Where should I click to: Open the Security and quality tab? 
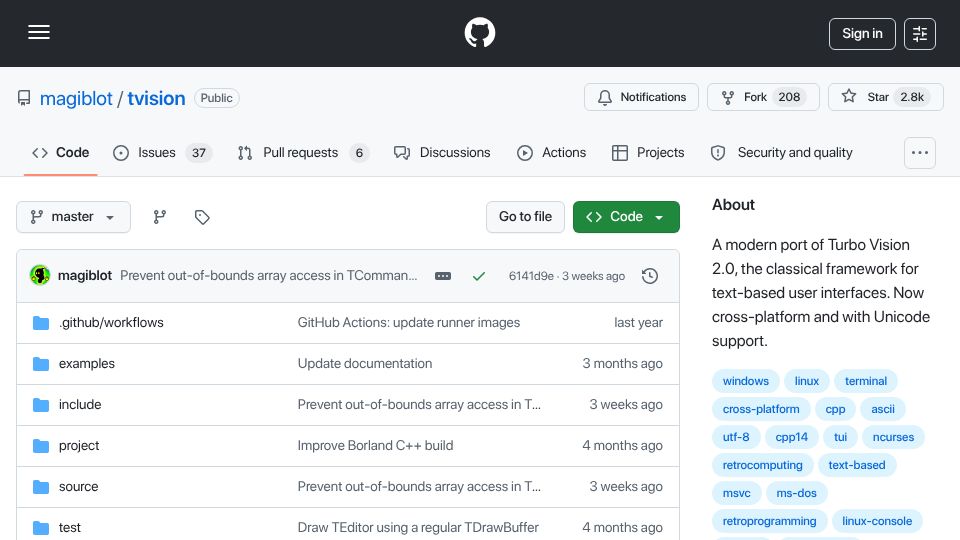coord(781,152)
